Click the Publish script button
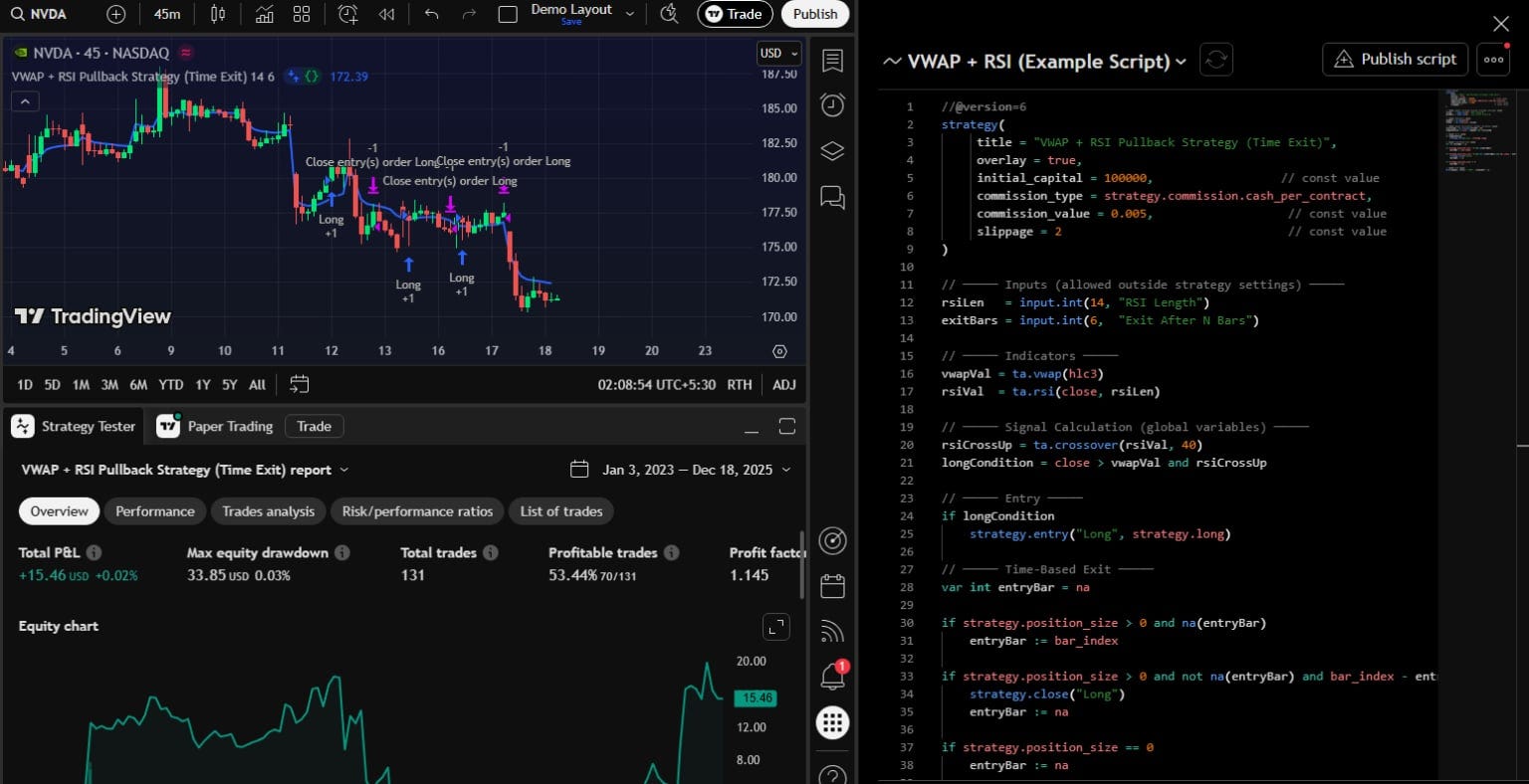The image size is (1529, 784). pos(1395,59)
